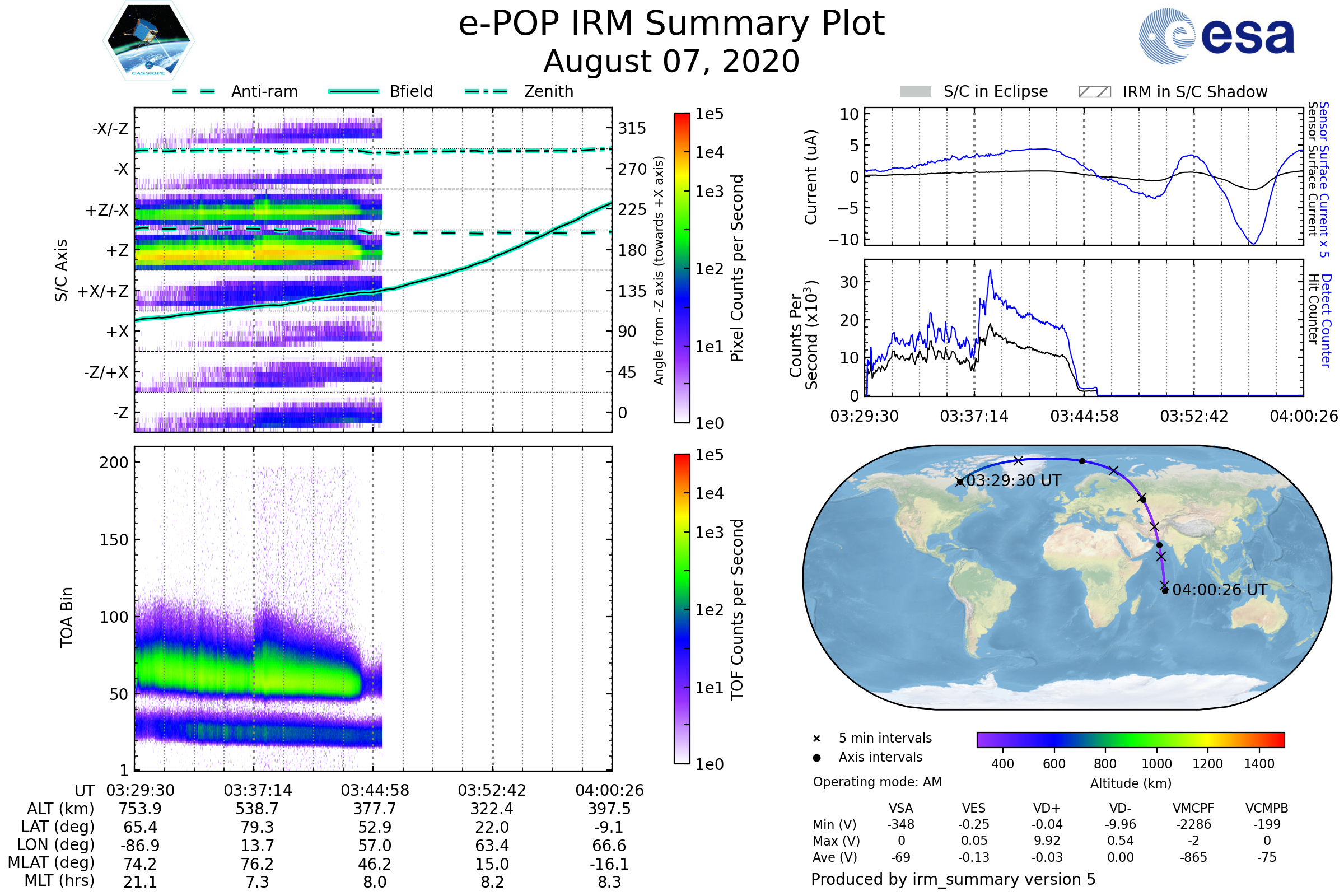This screenshot has height=896, width=1344.
Task: Click the Pixel Counts per Second colorbar
Action: 682,268
